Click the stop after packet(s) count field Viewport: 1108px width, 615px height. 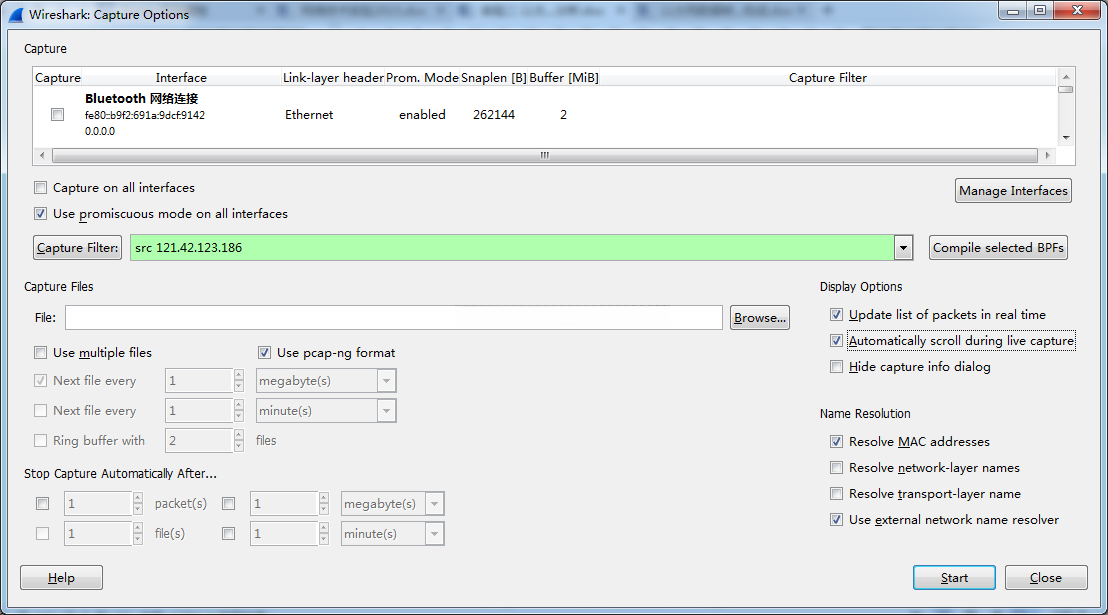(x=98, y=503)
